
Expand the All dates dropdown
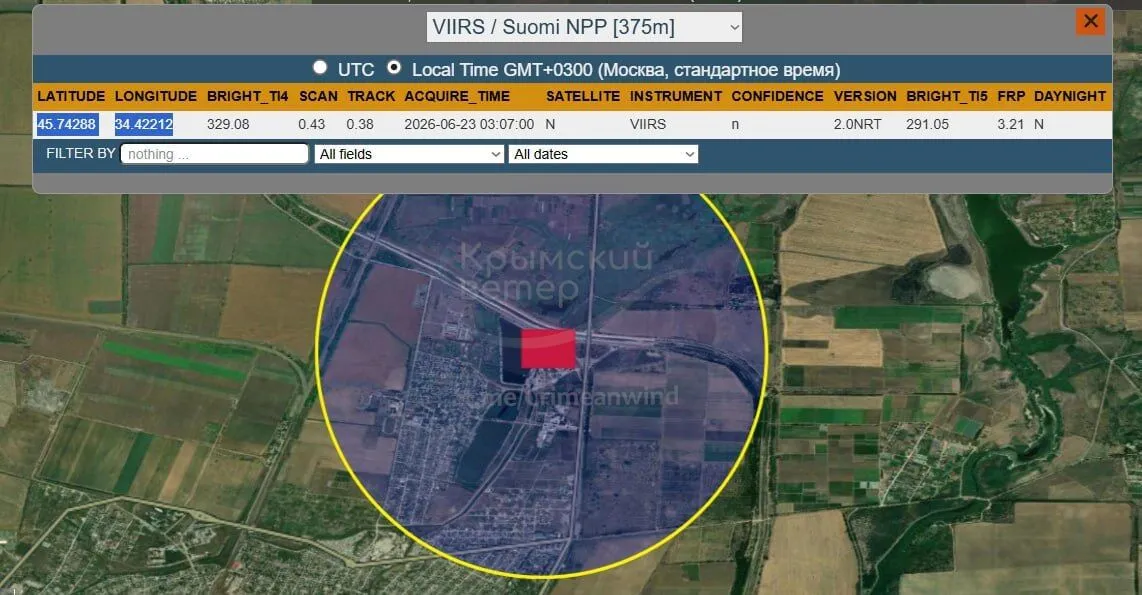[603, 154]
